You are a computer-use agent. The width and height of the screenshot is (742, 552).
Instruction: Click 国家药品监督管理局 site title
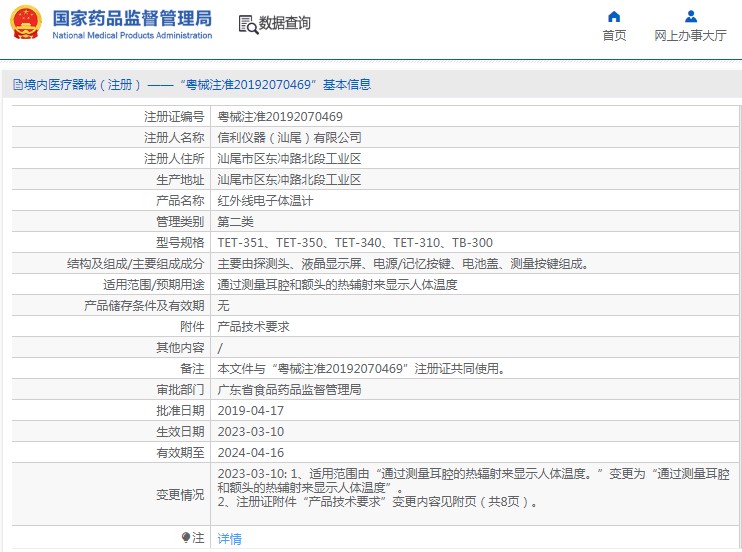[132, 18]
